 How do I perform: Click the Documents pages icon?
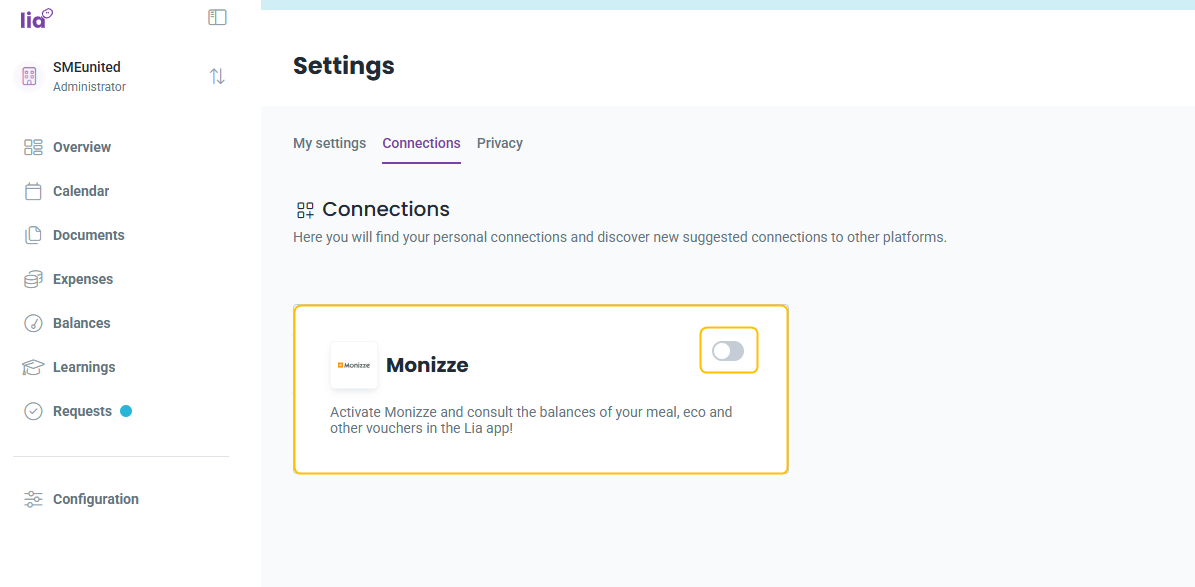click(33, 236)
